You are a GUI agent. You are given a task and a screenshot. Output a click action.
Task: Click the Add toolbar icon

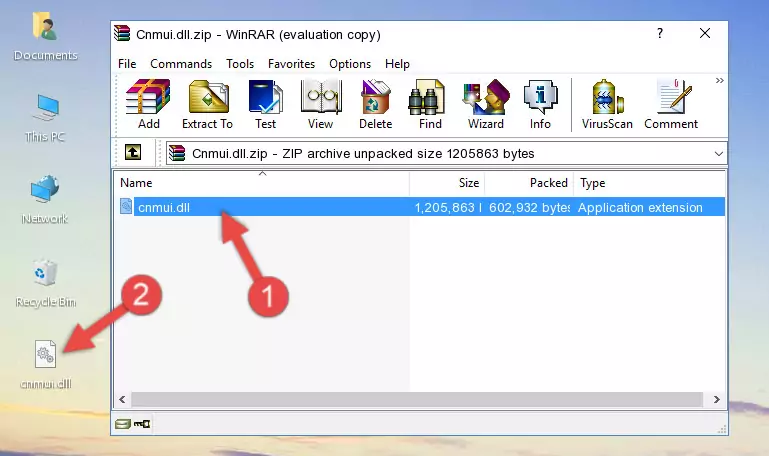click(x=148, y=104)
